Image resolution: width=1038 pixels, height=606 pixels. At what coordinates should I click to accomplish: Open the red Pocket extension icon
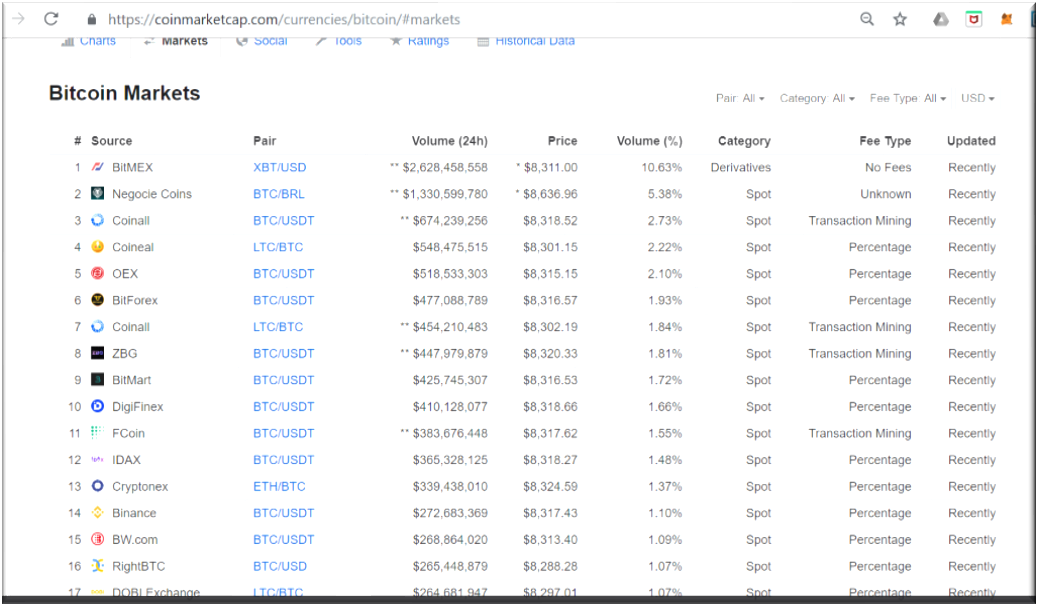(973, 19)
